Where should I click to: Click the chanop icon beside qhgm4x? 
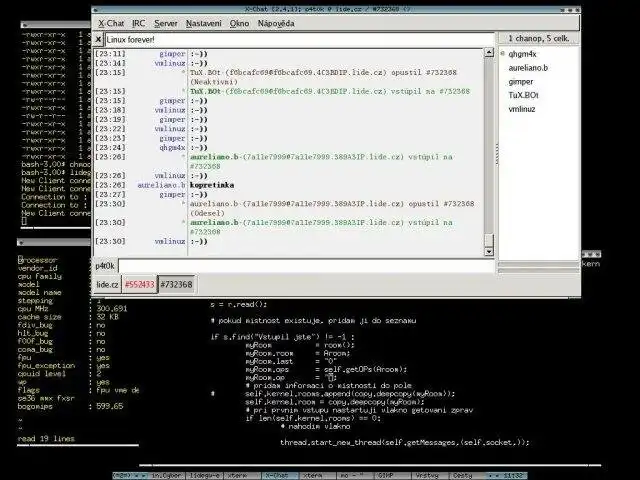pyautogui.click(x=503, y=53)
